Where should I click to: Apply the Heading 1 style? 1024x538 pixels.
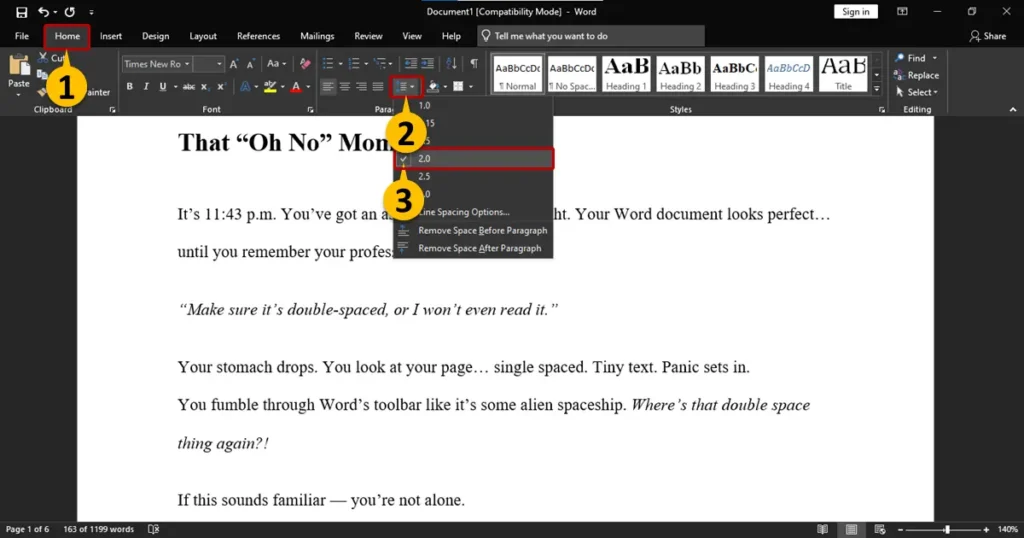626,74
